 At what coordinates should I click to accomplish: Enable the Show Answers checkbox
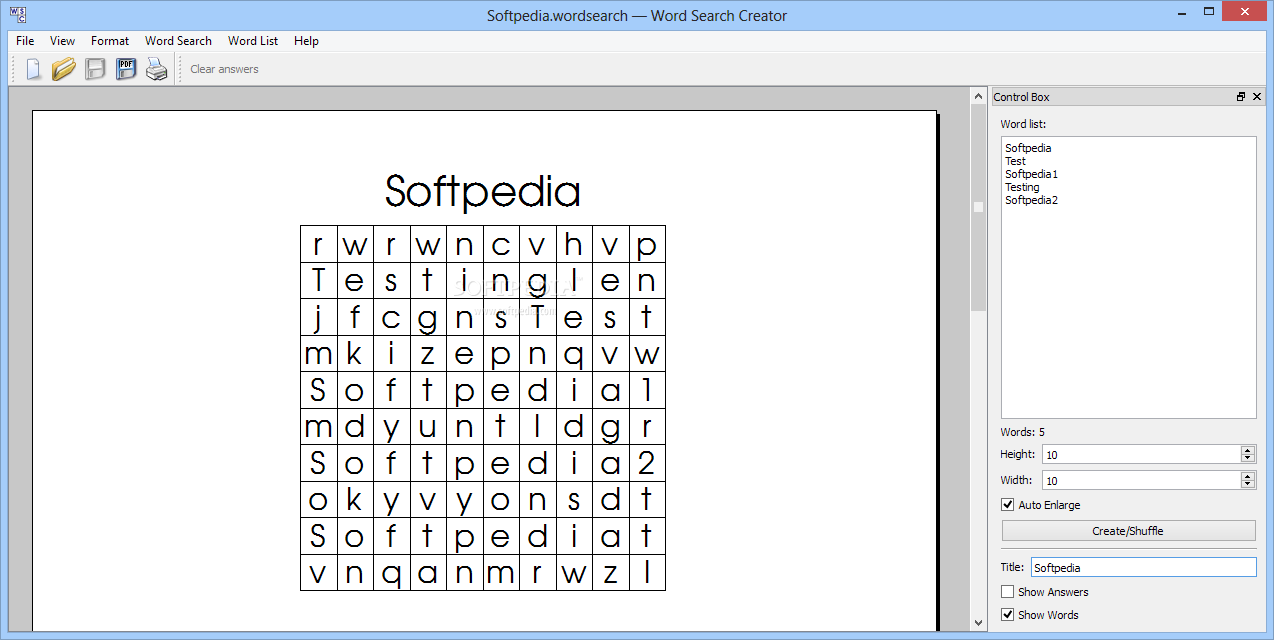coord(1008,592)
